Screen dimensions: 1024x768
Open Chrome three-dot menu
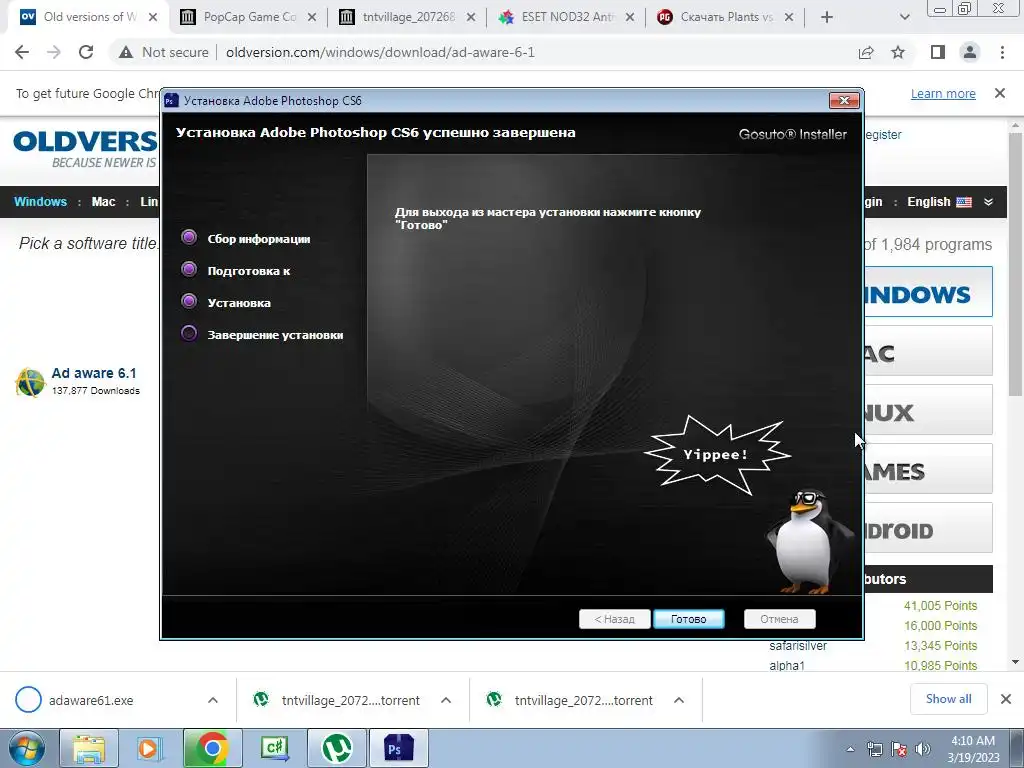1002,52
